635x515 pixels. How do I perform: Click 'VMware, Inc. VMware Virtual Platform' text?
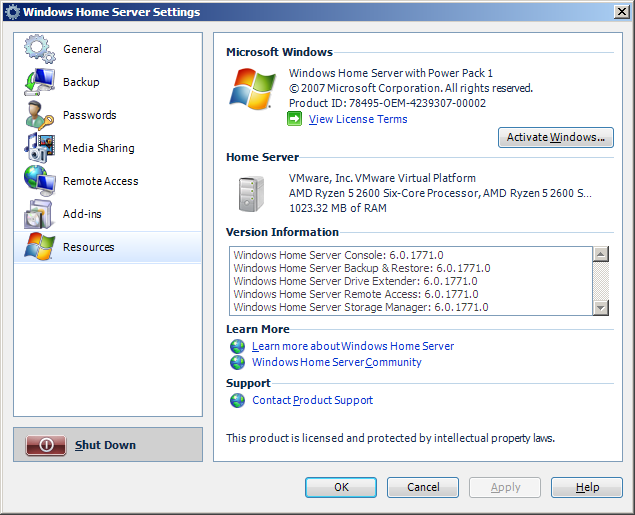tap(382, 178)
